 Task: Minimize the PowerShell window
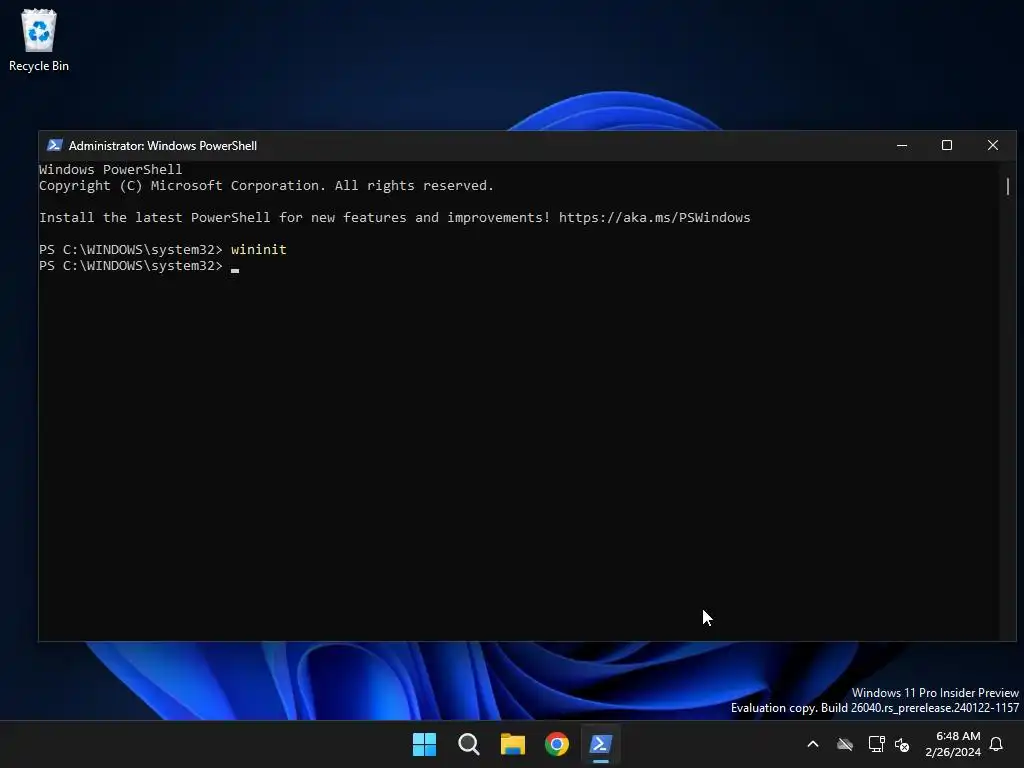pos(902,145)
